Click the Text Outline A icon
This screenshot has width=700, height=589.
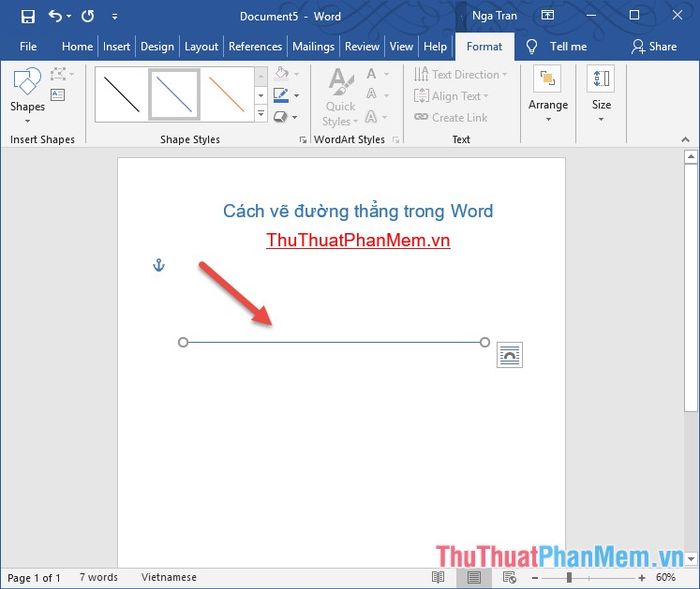click(371, 95)
